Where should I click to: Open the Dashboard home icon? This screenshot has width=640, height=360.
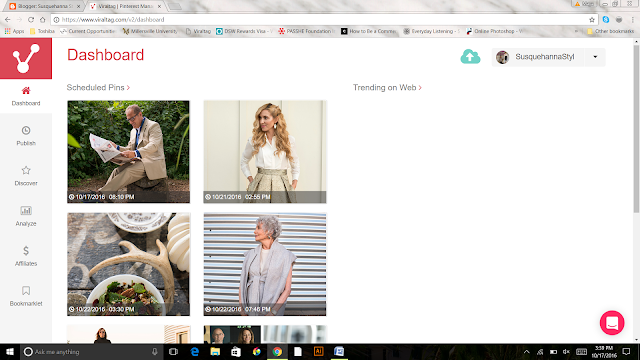(x=26, y=91)
